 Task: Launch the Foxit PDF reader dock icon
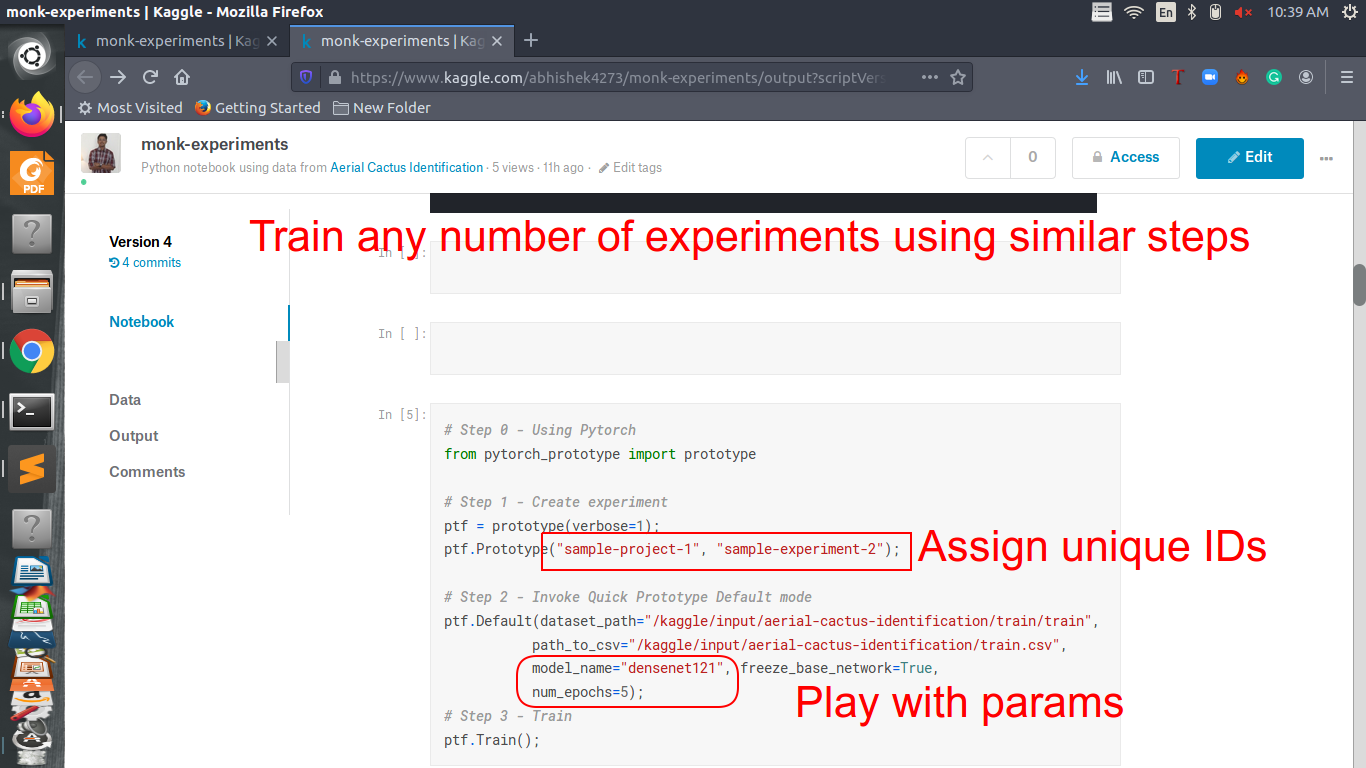point(32,174)
